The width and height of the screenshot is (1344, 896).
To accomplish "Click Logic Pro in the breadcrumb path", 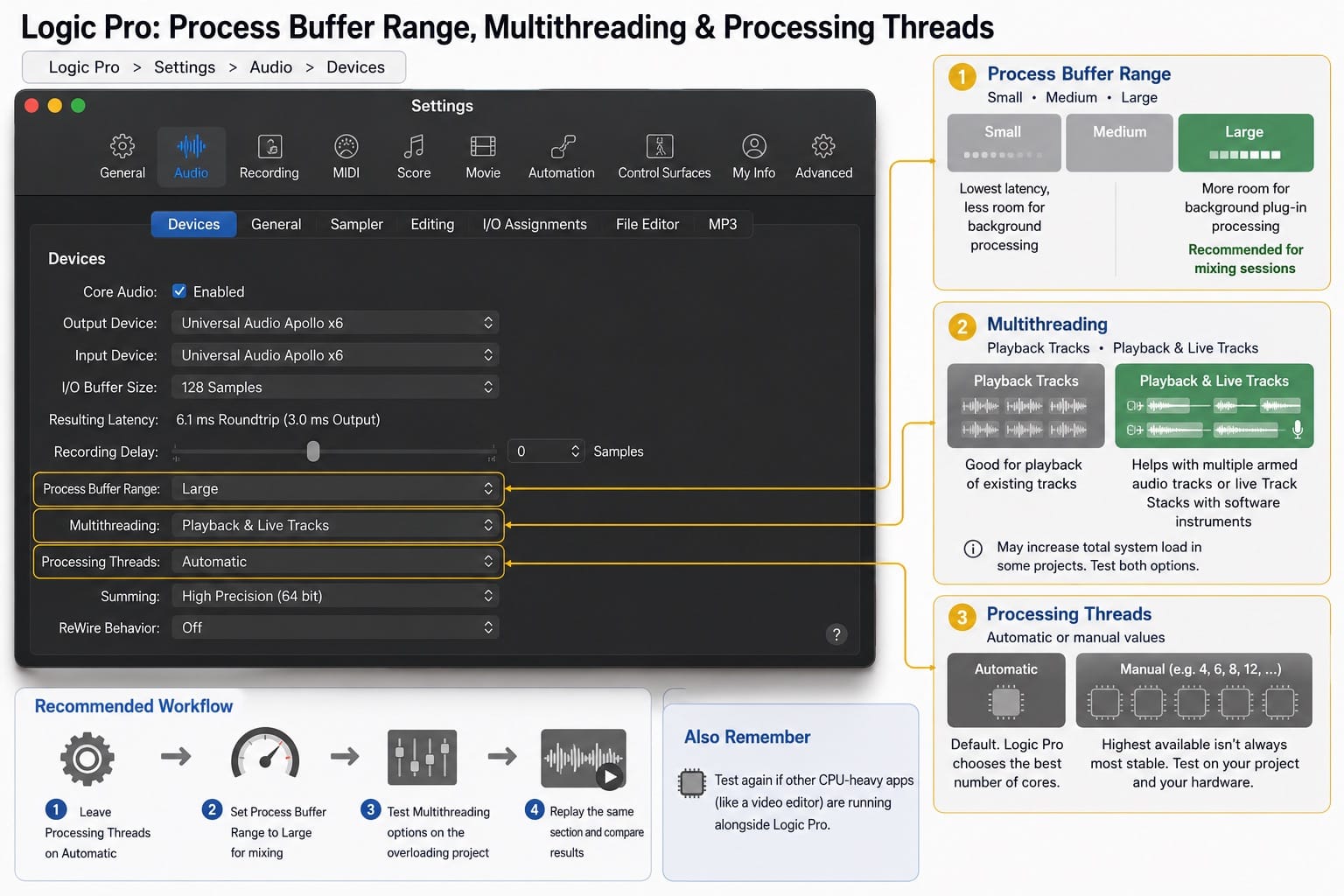I will point(84,67).
